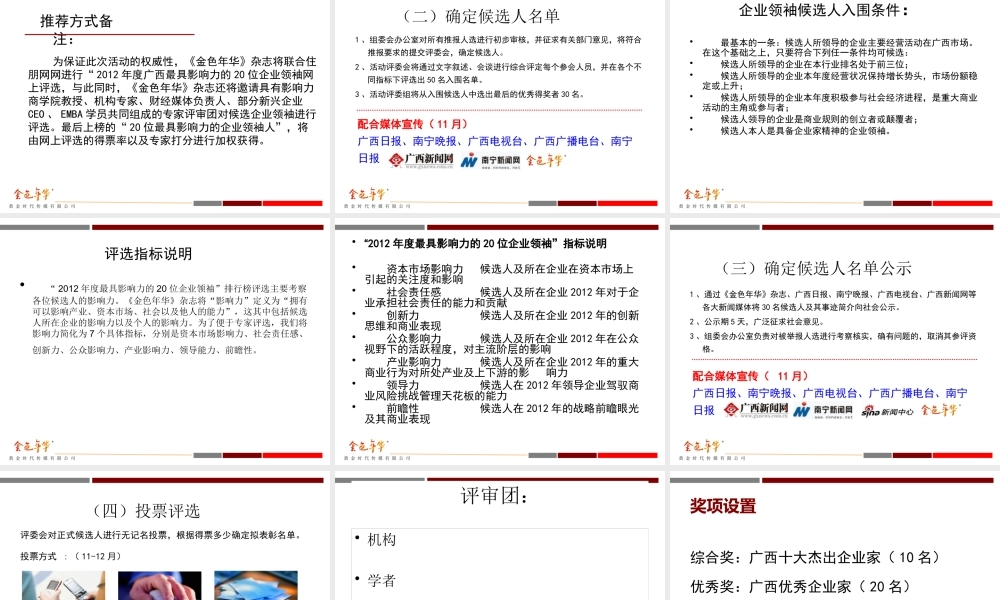This screenshot has height=600, width=1000.
Task: Select the hand-on-mouse photo in 投票评选 slide
Action: (x=159, y=585)
